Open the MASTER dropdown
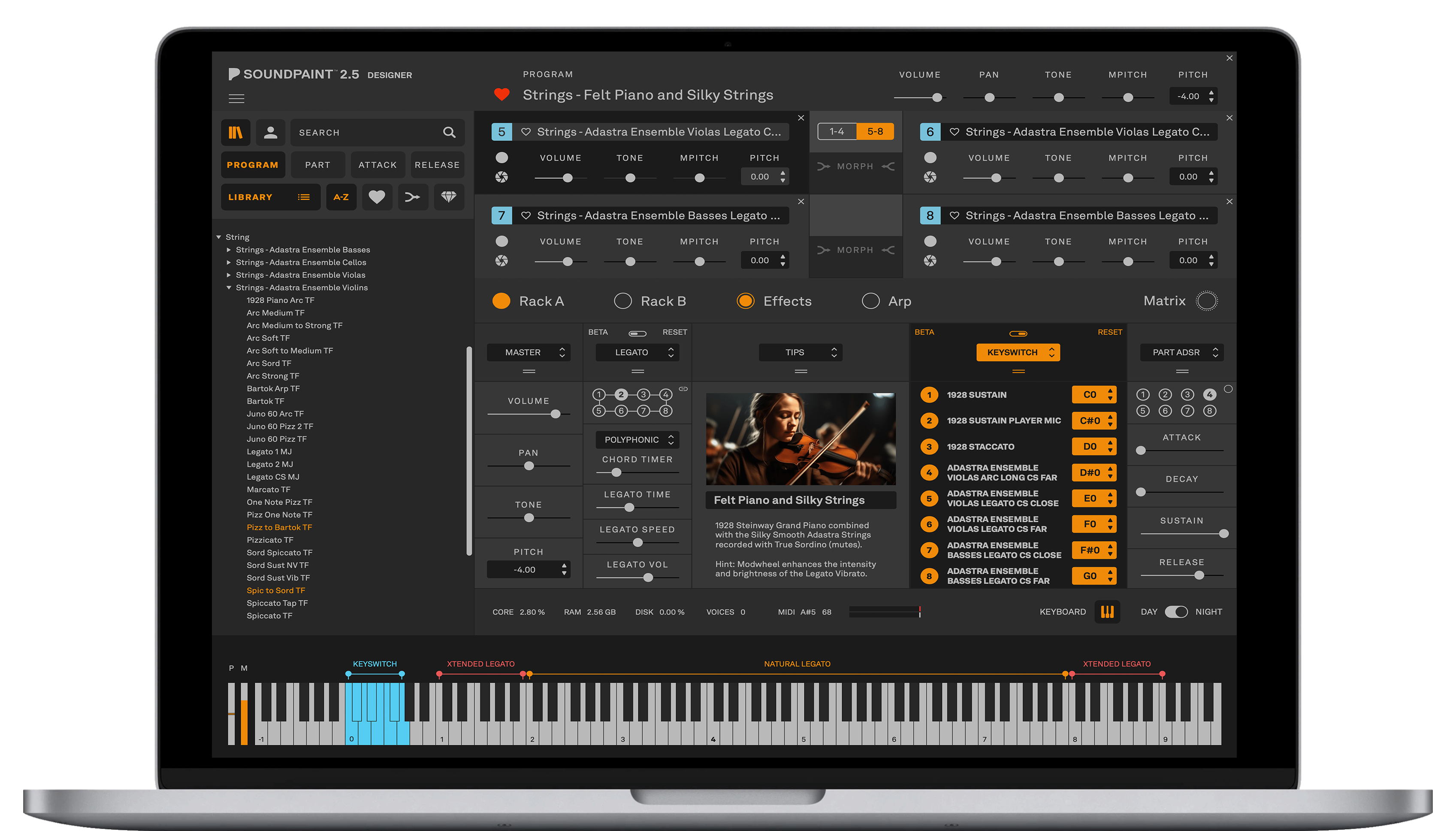The image size is (1456, 831). (x=528, y=353)
